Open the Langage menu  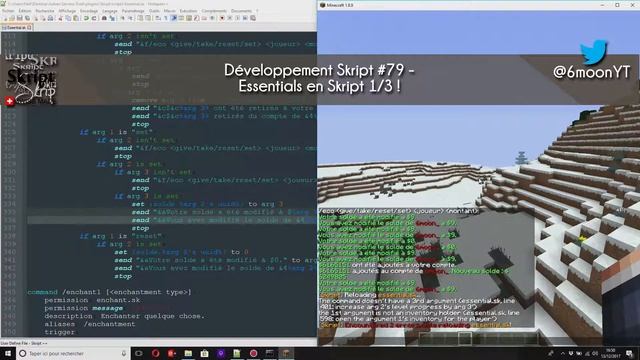coord(110,11)
